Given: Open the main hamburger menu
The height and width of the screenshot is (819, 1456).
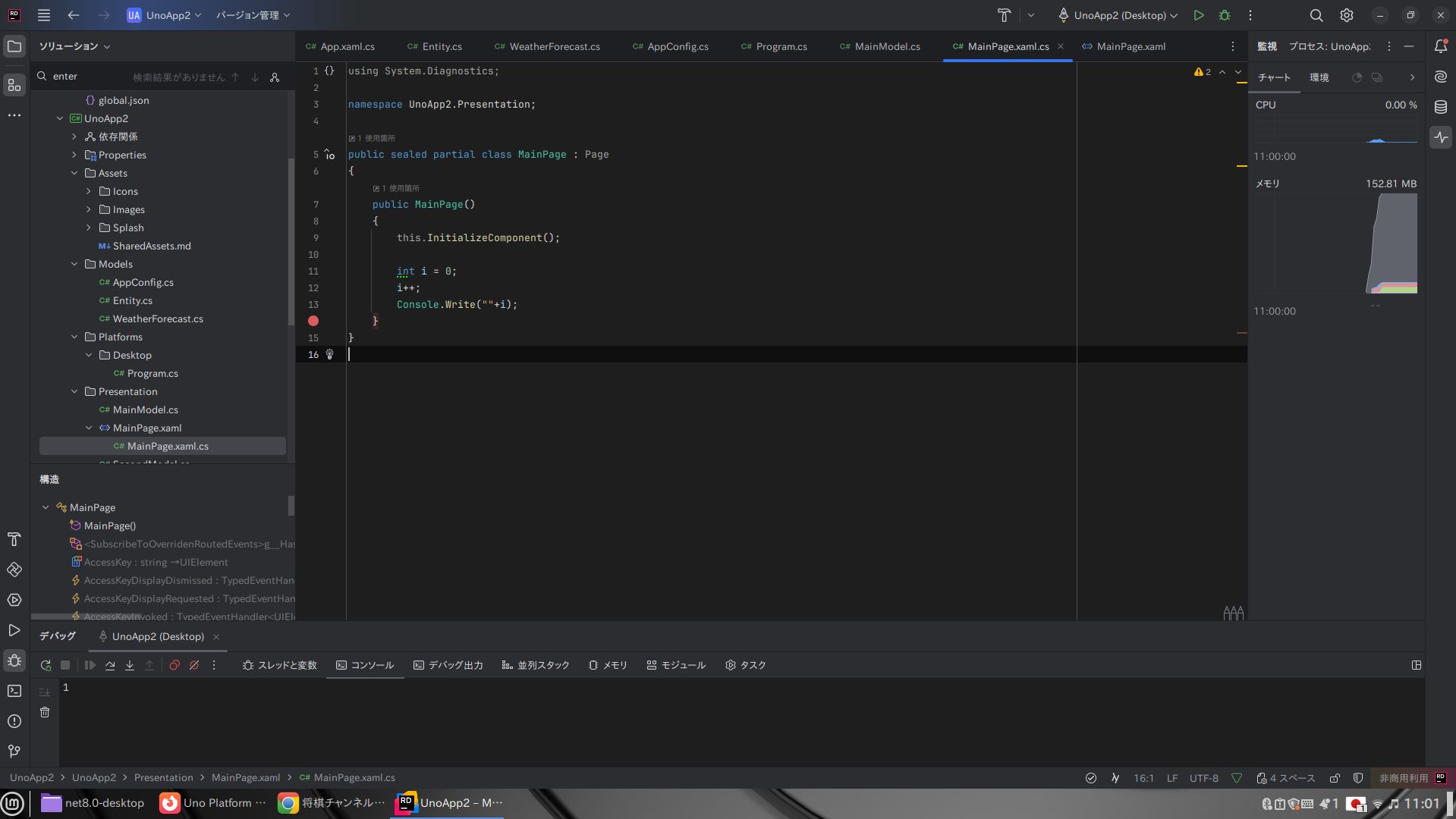Looking at the screenshot, I should (x=44, y=15).
